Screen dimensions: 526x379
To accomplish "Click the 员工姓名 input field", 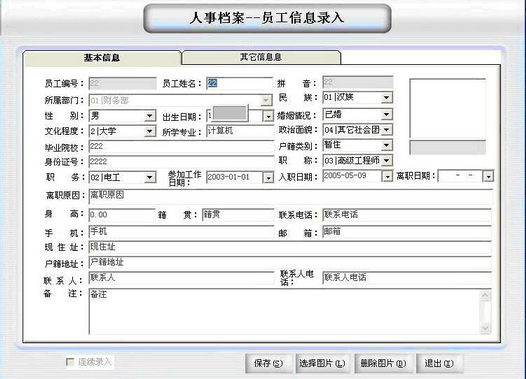I will point(240,83).
